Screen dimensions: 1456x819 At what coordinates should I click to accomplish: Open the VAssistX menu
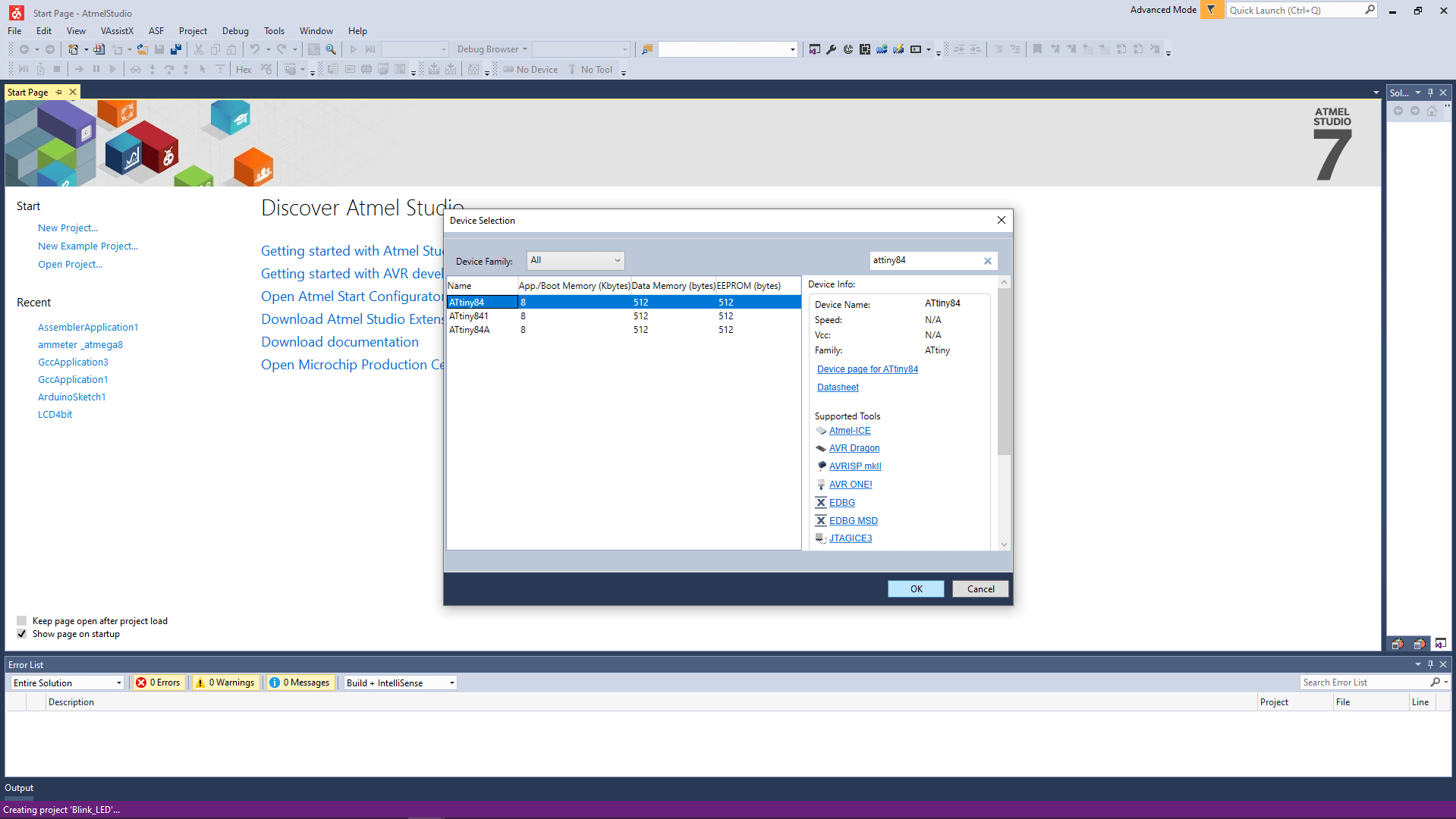click(117, 31)
